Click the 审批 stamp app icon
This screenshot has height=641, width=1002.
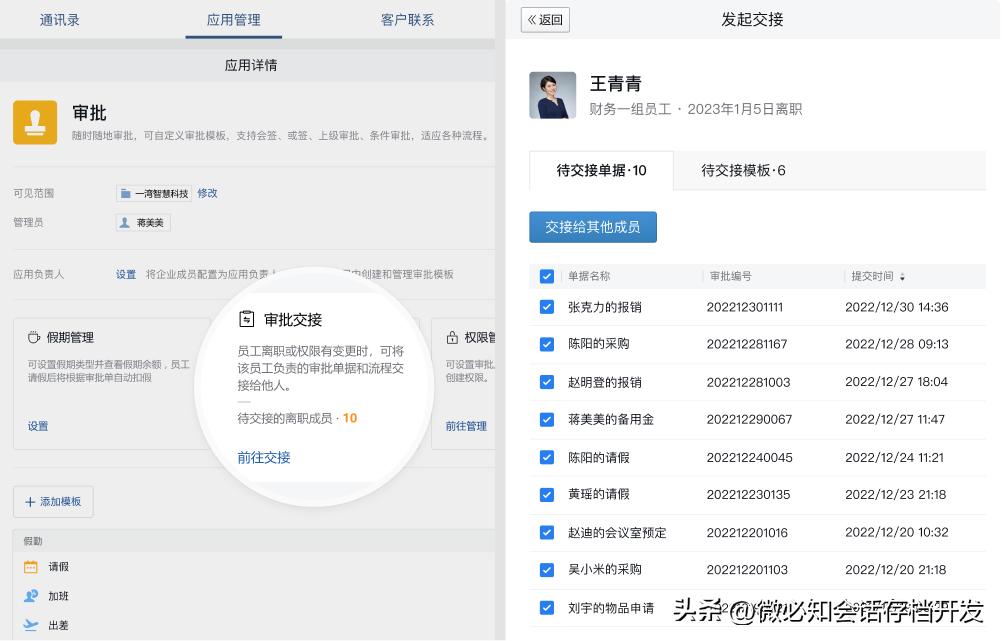[x=35, y=122]
